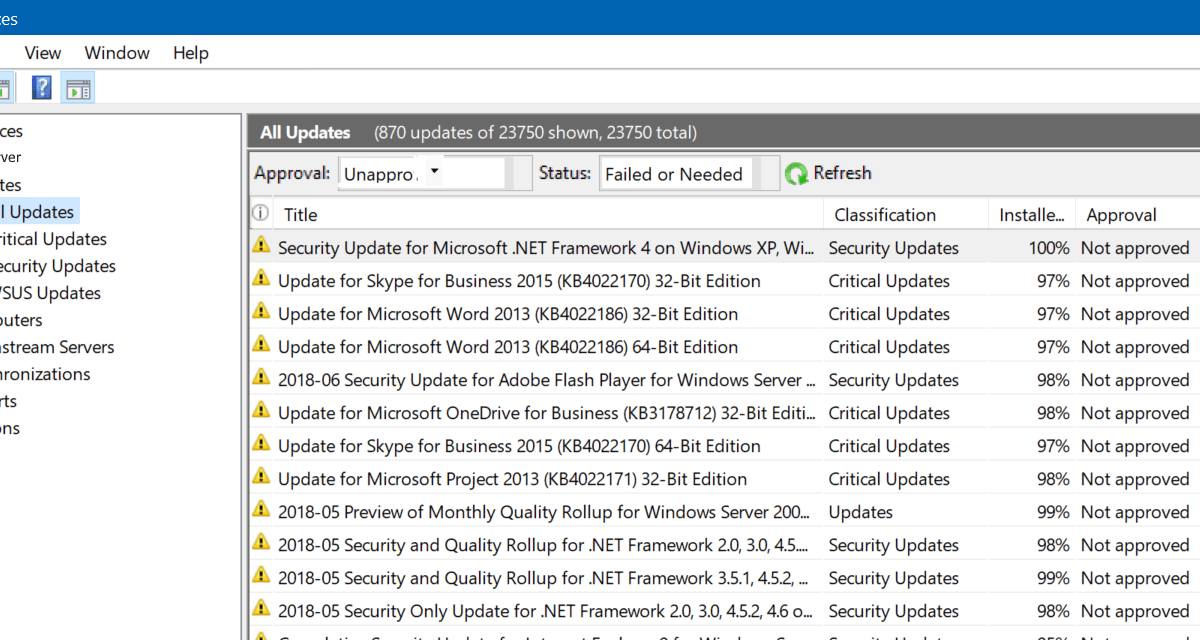Select WSUS Updates in the tree
Image resolution: width=1200 pixels, height=640 pixels.
pos(50,293)
